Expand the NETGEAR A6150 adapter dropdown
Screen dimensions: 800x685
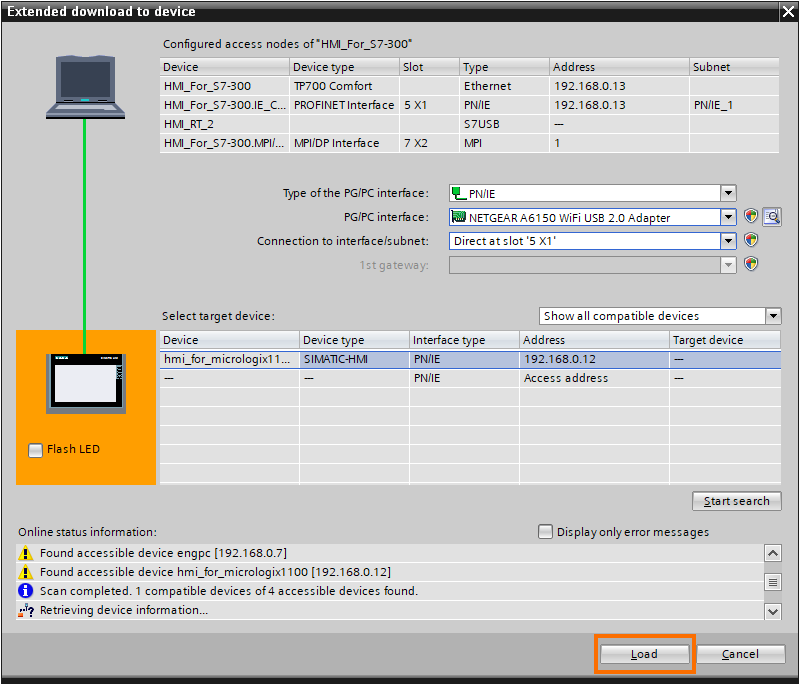729,217
